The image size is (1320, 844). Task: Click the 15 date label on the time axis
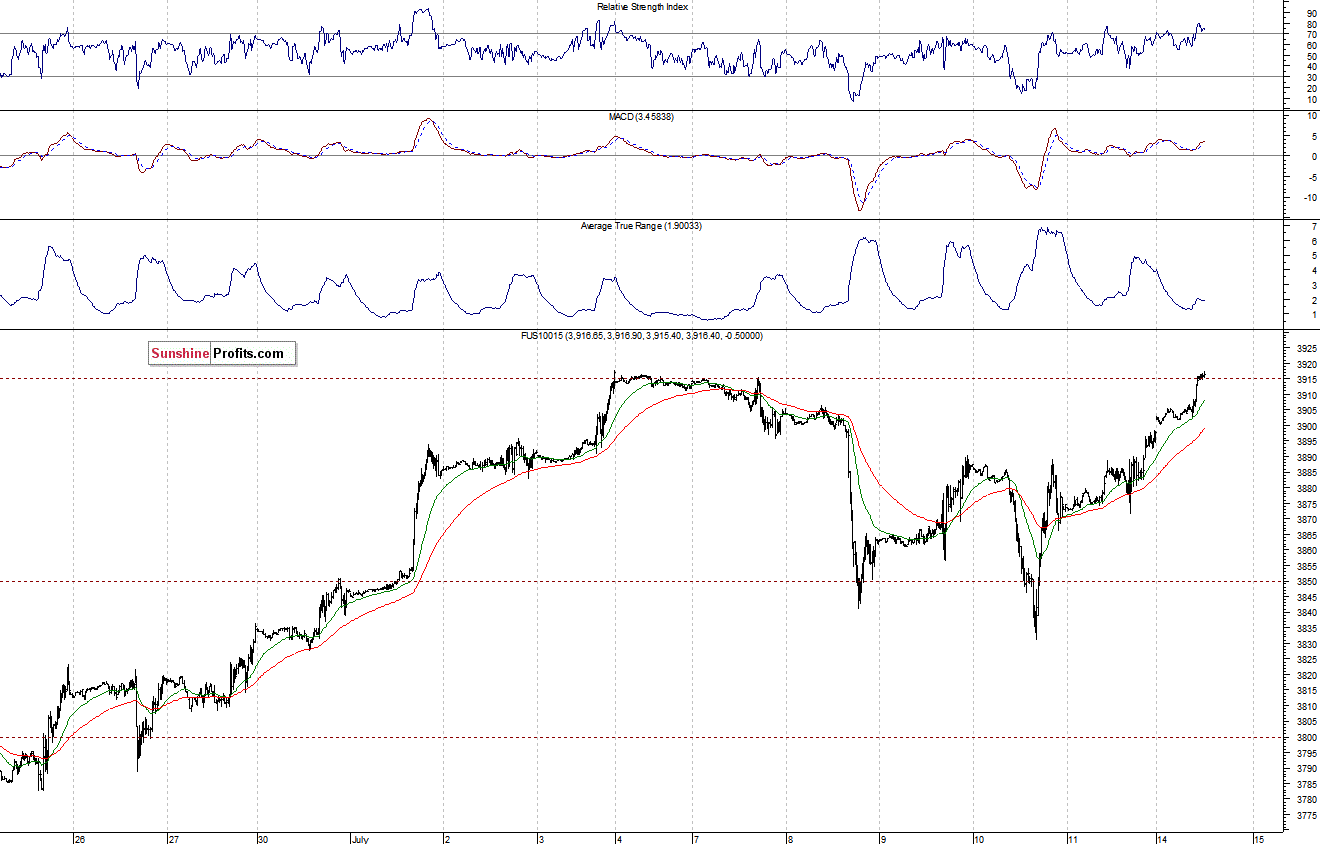point(1258,838)
